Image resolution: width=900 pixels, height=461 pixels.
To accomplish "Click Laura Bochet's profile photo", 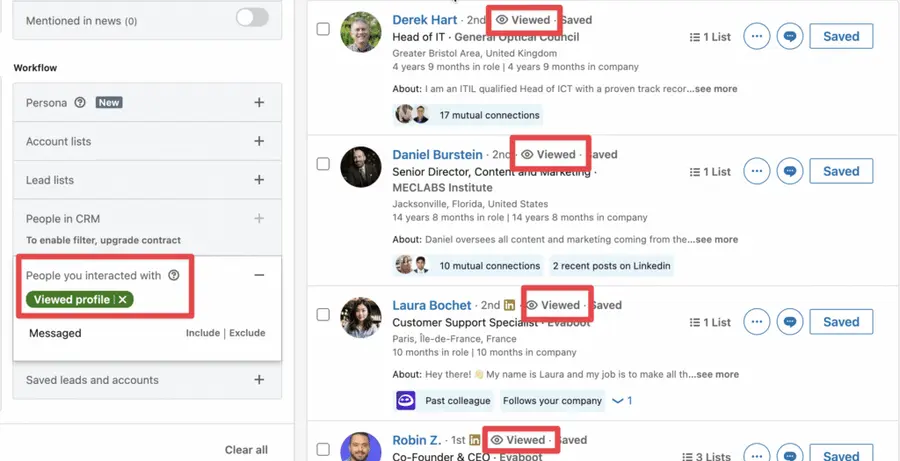I will click(x=360, y=317).
